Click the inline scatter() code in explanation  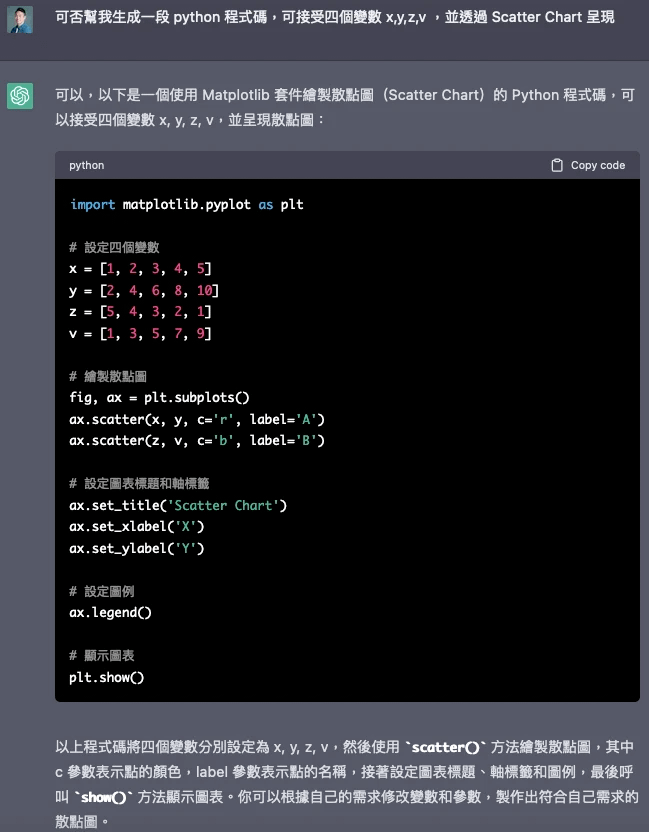coord(447,747)
